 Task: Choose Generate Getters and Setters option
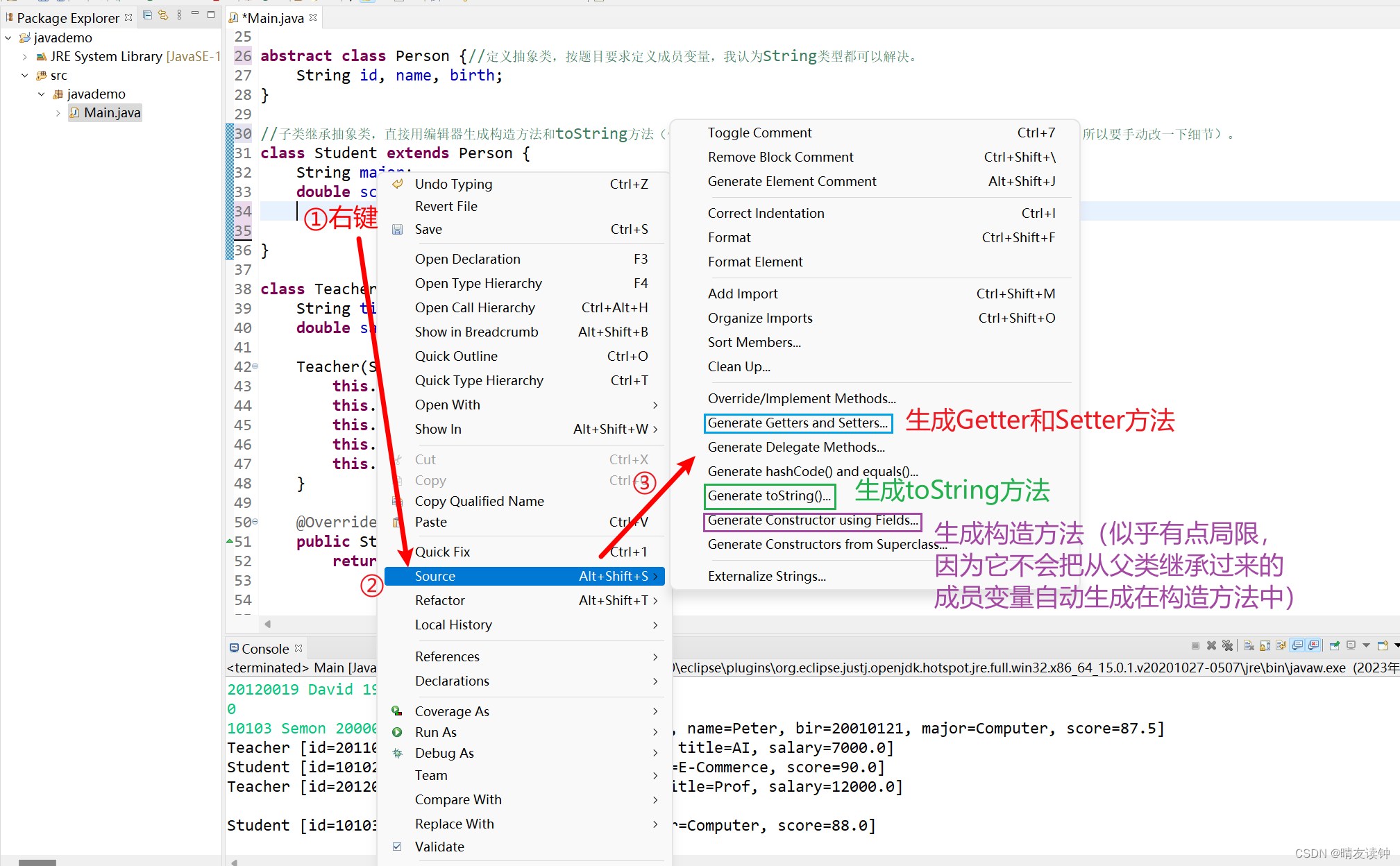click(x=797, y=423)
